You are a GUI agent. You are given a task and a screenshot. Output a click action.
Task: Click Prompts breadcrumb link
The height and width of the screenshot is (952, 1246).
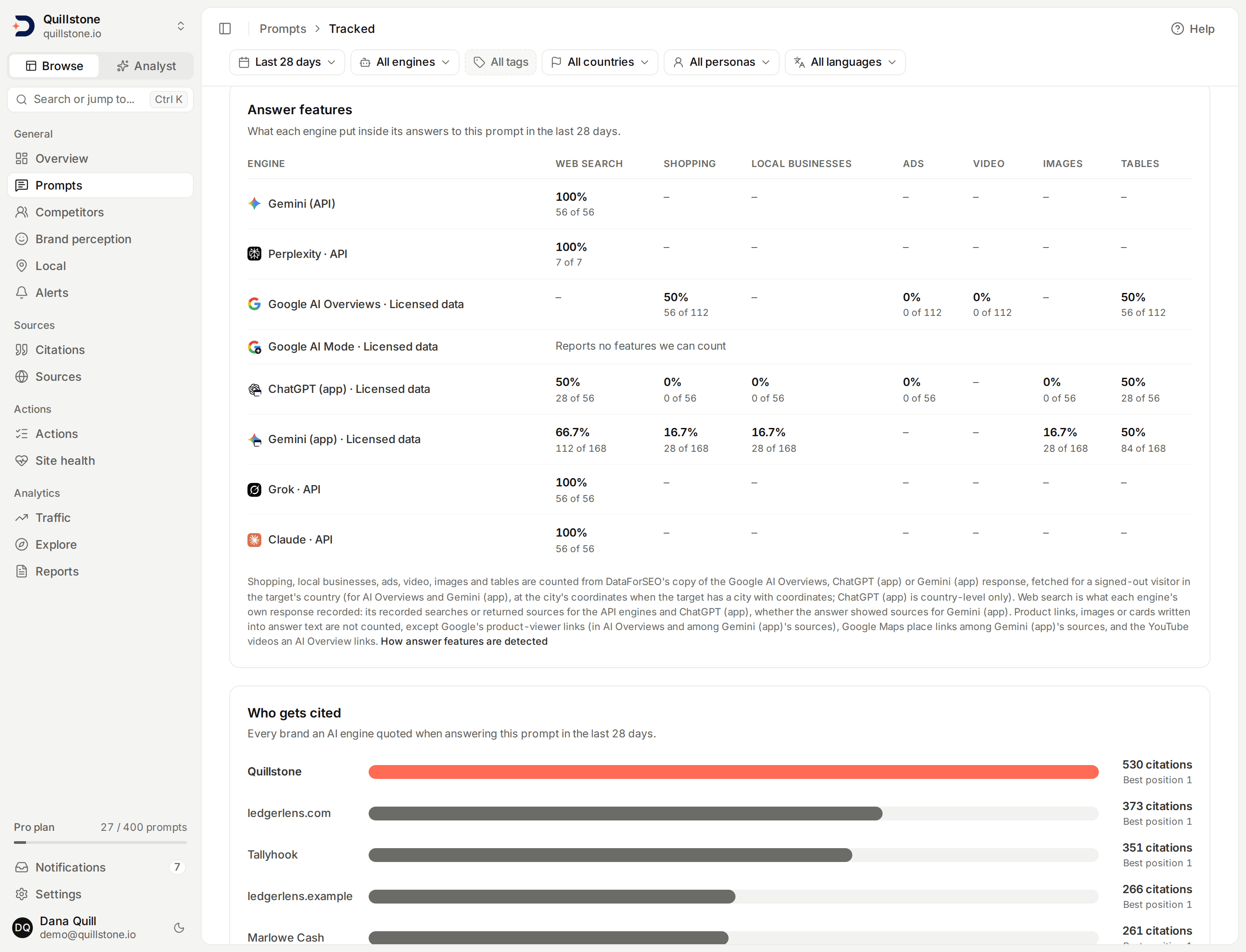(x=283, y=29)
